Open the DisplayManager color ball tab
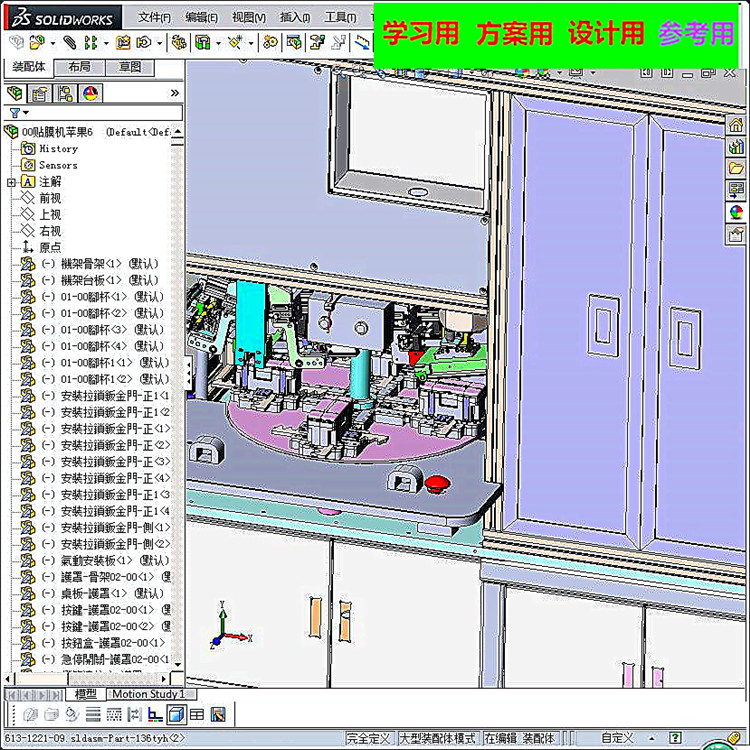This screenshot has width=750, height=750. 90,93
